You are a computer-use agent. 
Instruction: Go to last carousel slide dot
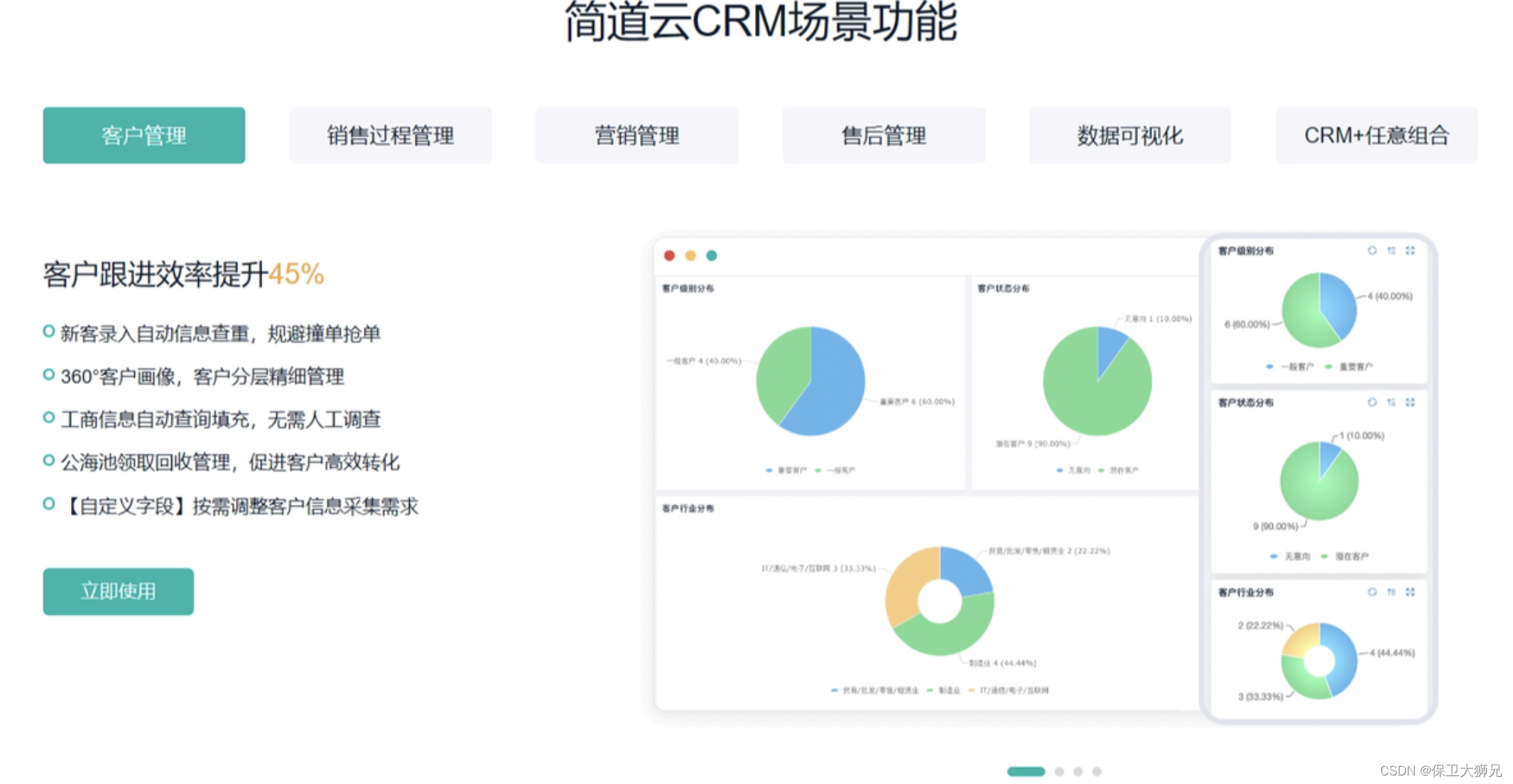coord(1097,771)
